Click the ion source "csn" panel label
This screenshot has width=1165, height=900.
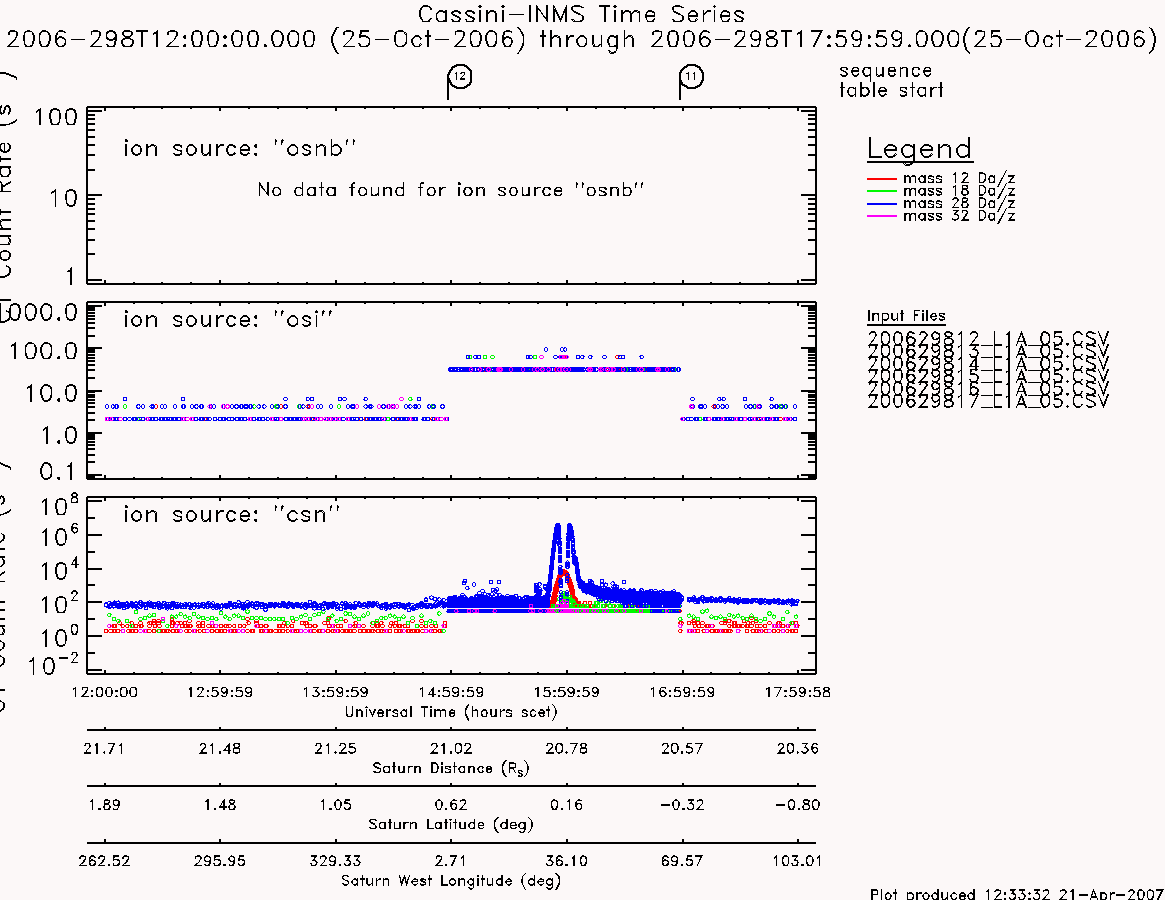232,514
